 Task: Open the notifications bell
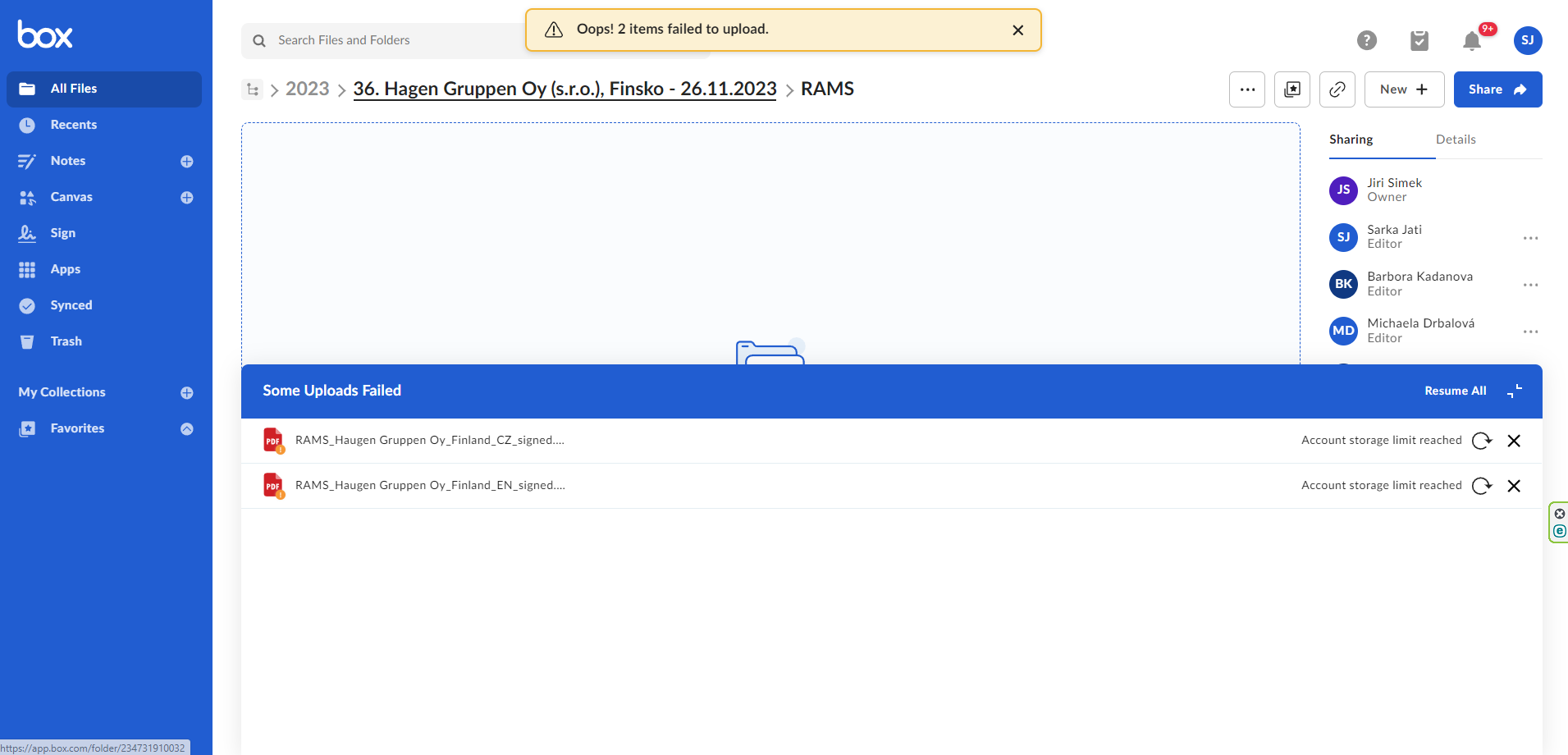point(1472,40)
